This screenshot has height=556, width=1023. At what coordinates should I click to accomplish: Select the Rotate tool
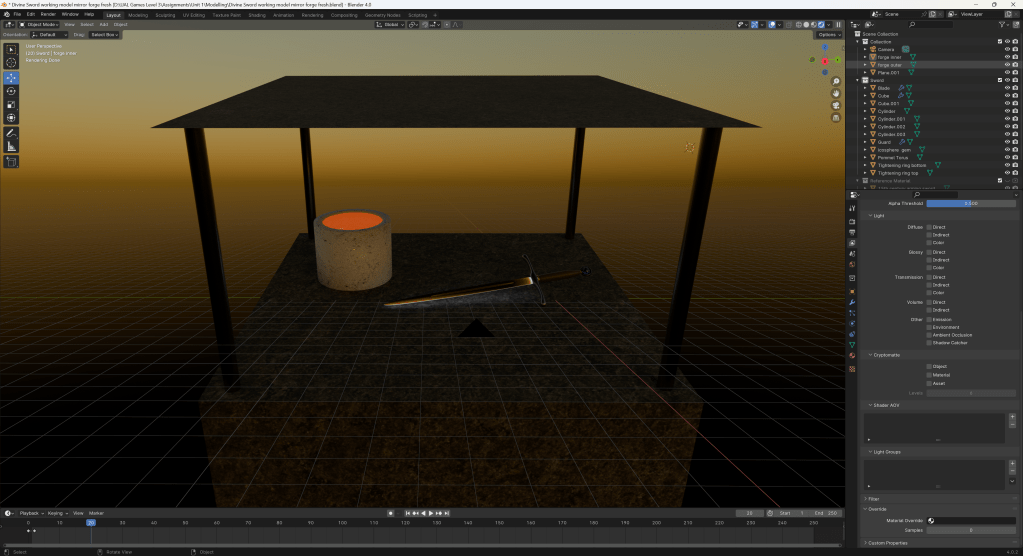point(11,91)
